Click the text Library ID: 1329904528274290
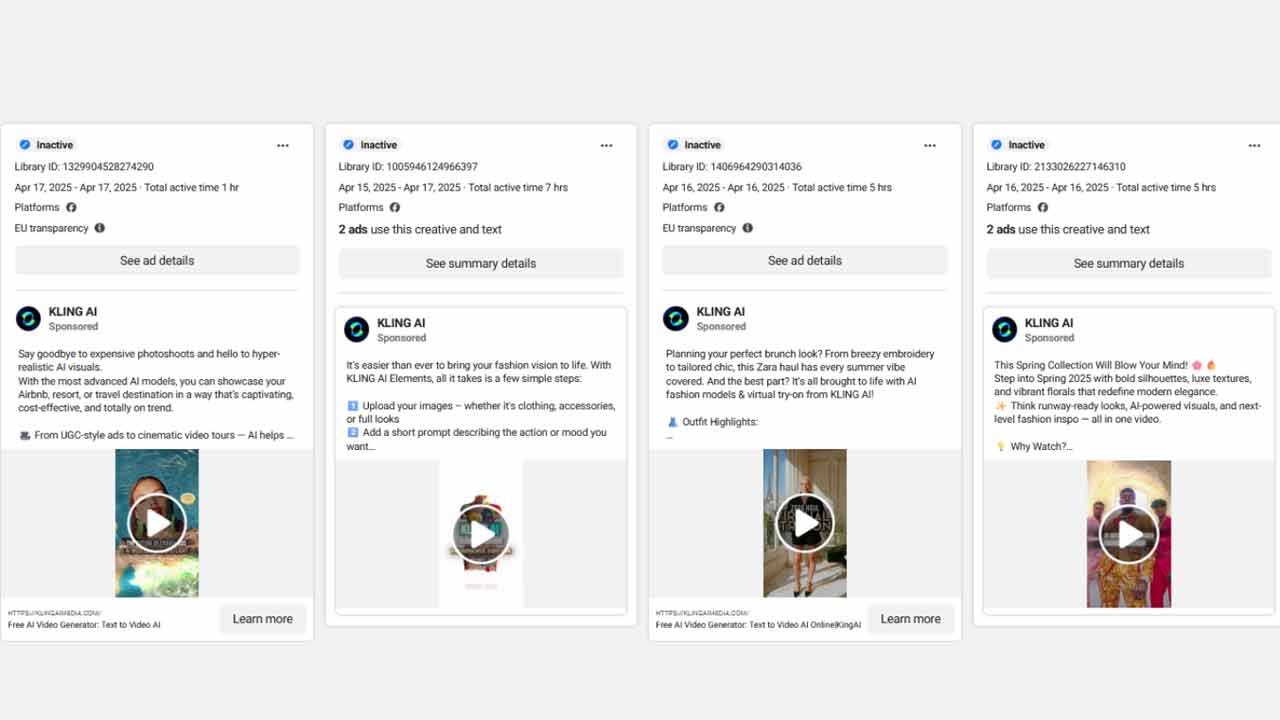This screenshot has width=1280, height=720. (x=84, y=167)
